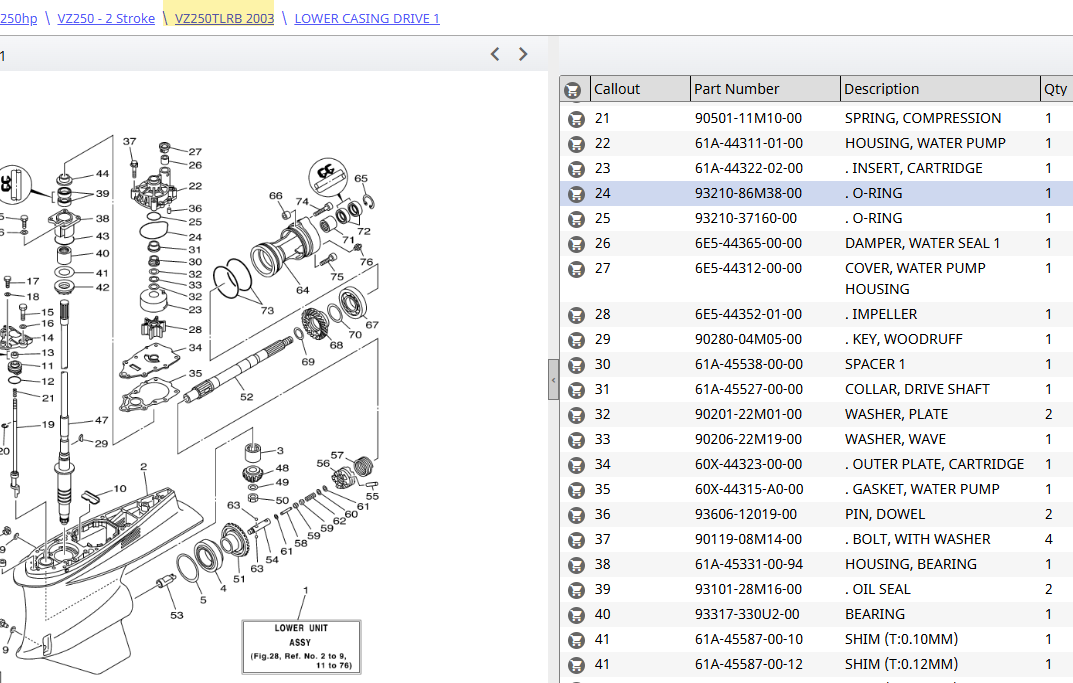
Task: Sort by Callout column header
Action: [x=640, y=89]
